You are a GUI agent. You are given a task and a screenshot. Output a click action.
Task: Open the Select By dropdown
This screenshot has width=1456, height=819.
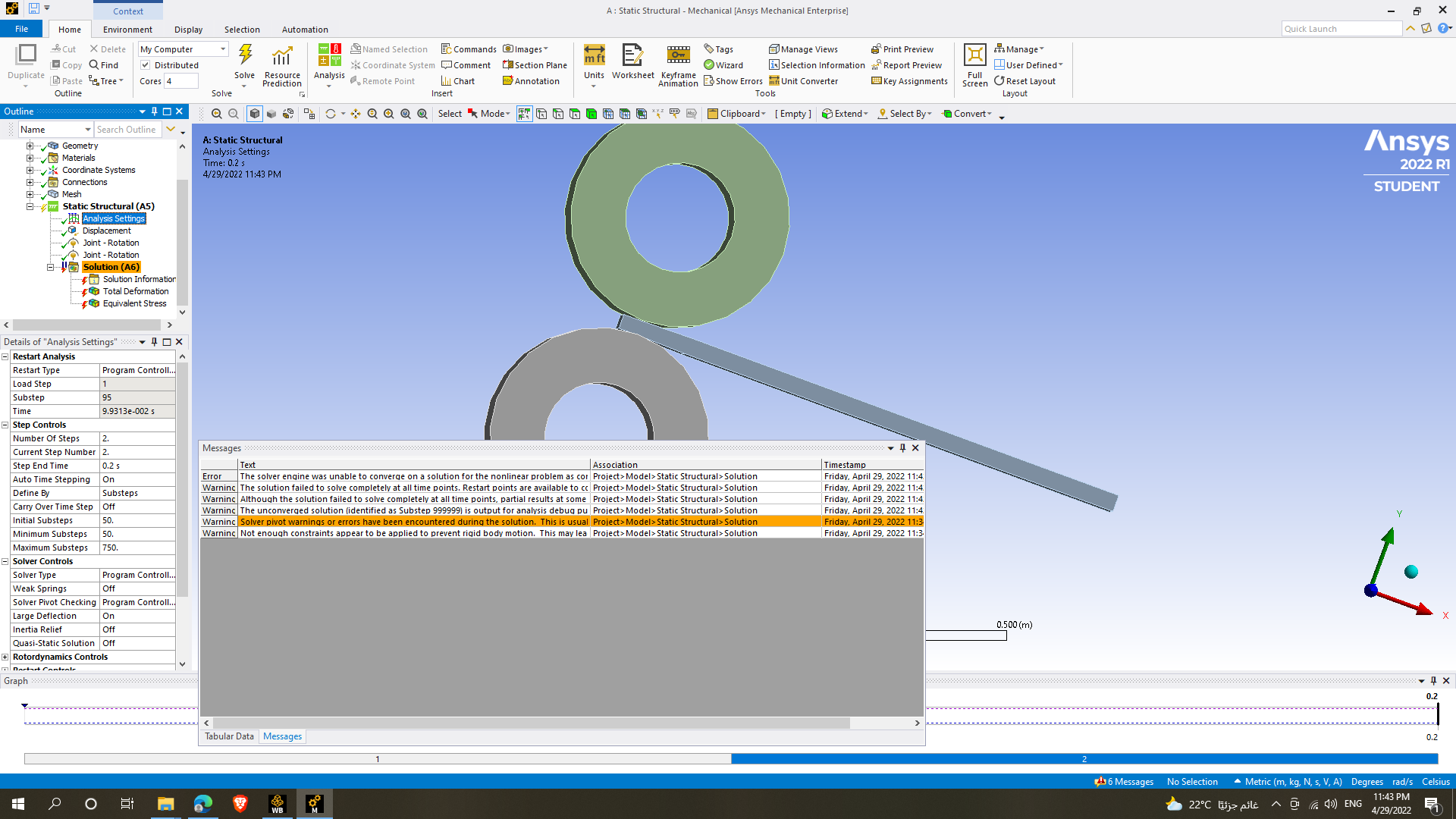point(905,114)
